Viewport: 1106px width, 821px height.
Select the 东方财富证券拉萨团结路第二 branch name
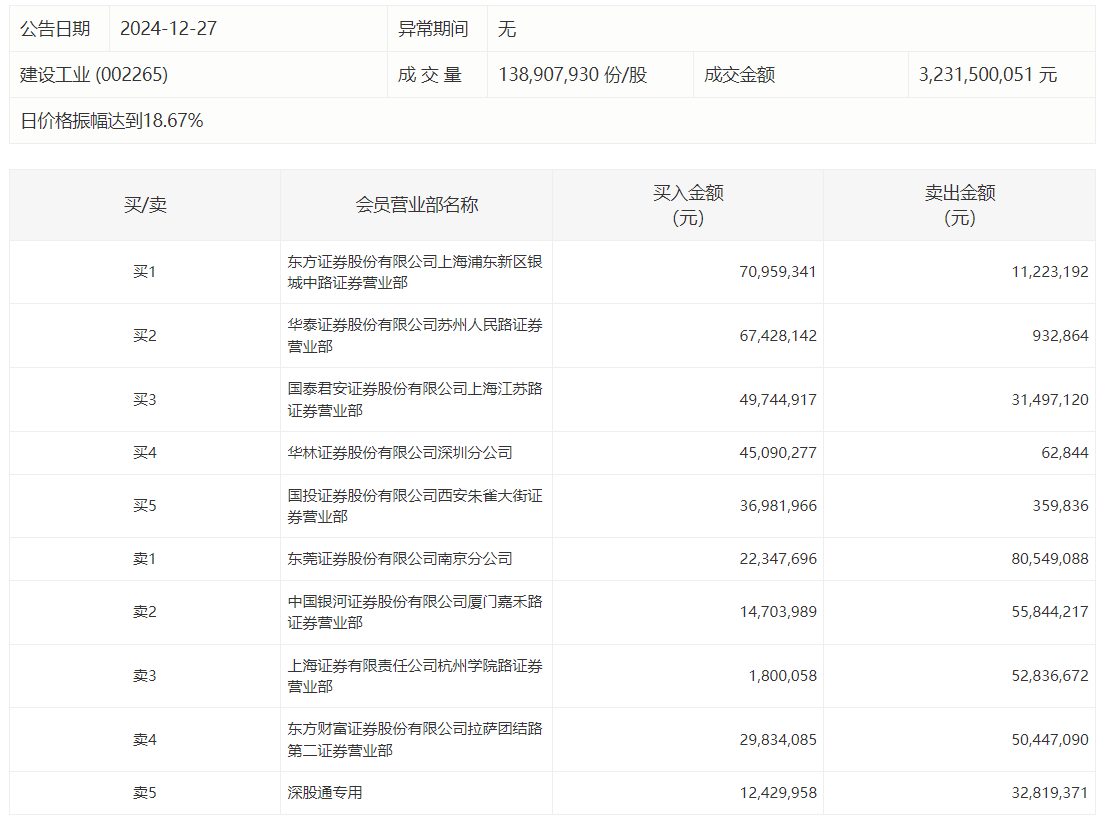415,739
